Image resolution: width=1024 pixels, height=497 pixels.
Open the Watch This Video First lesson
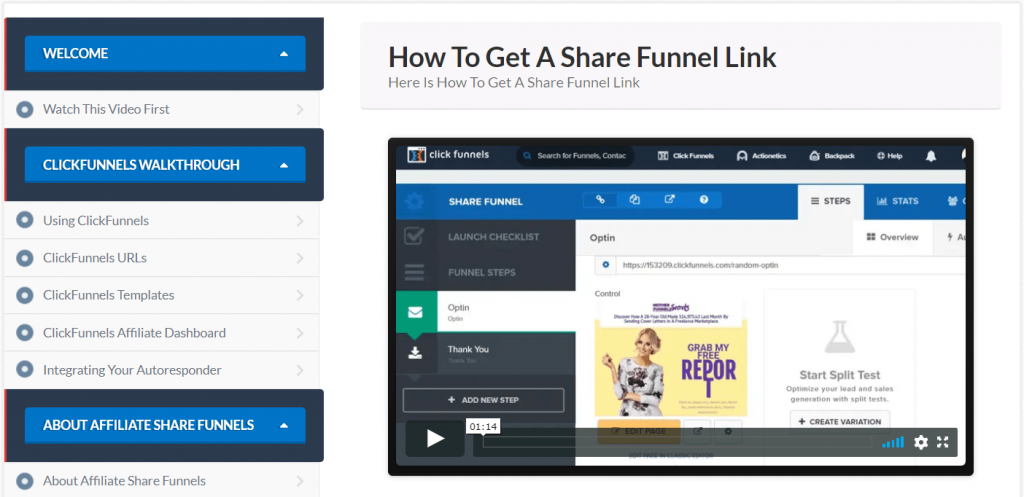click(x=161, y=109)
